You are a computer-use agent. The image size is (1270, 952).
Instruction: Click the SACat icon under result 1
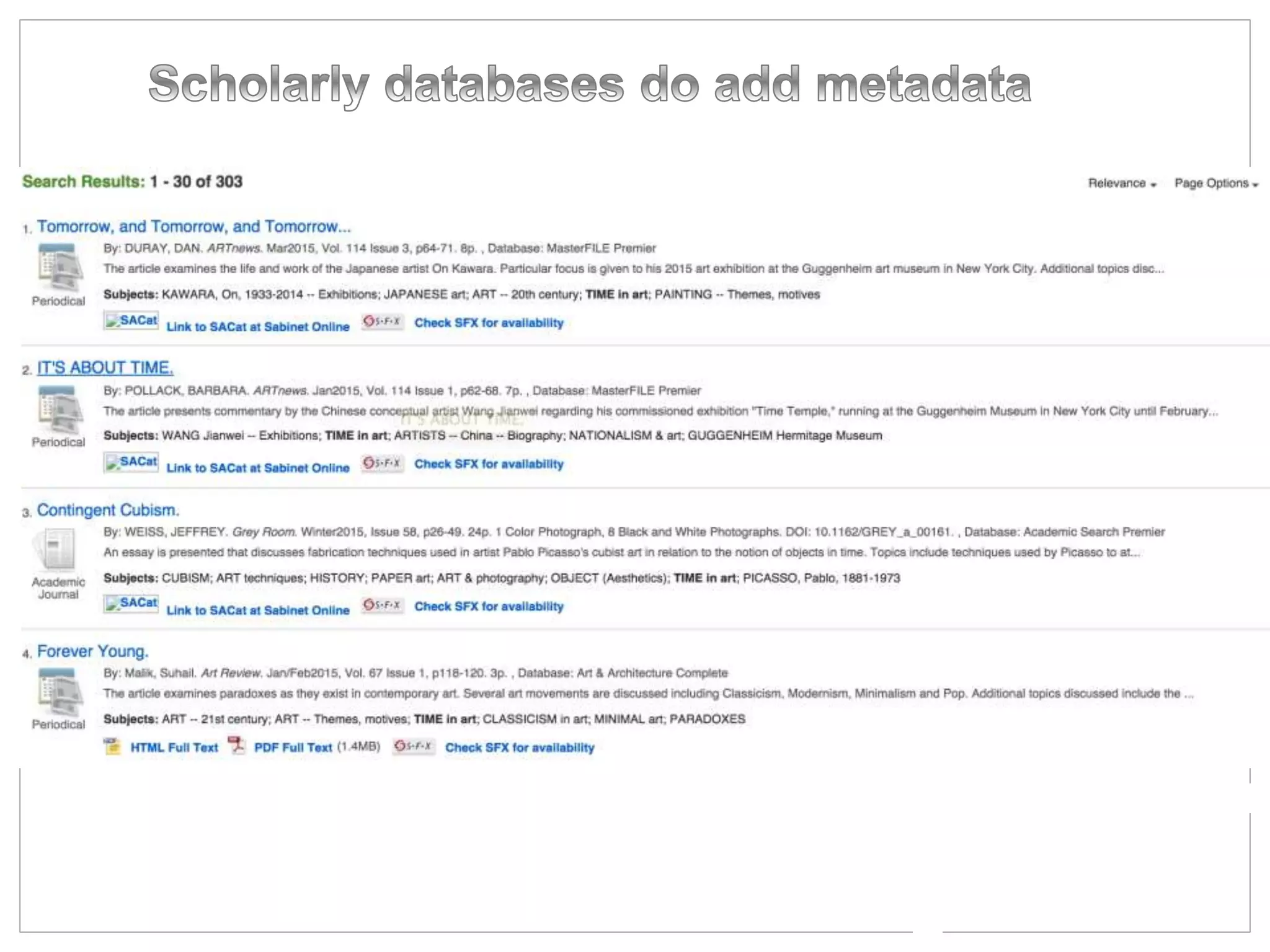pos(131,321)
